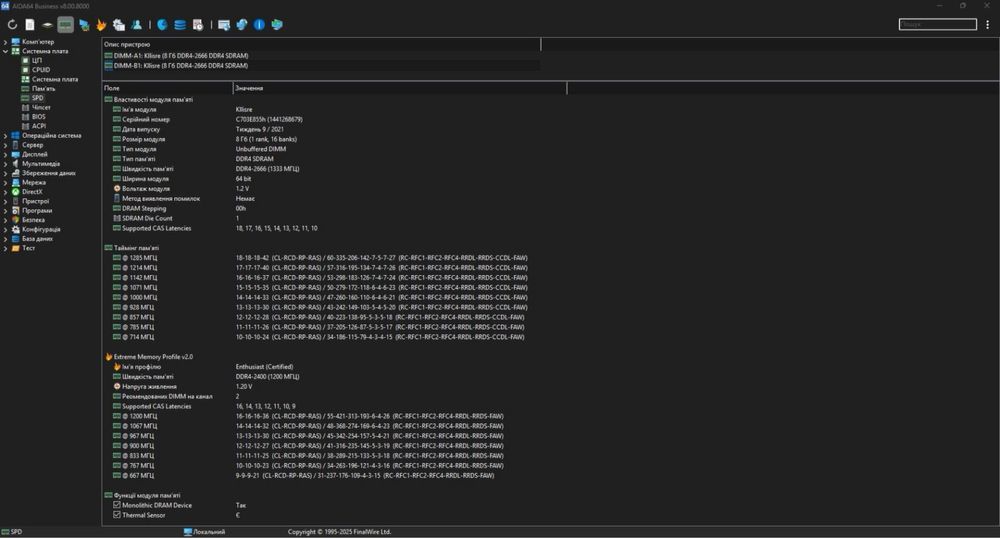Collapse the Системна плата tree node
The height and width of the screenshot is (538, 1000).
coord(6,51)
